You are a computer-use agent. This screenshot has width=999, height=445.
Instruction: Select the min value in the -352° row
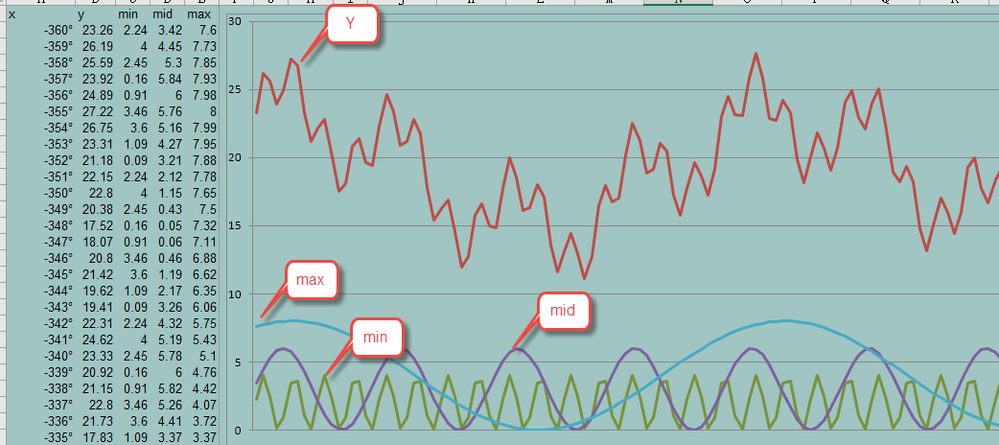(x=135, y=160)
